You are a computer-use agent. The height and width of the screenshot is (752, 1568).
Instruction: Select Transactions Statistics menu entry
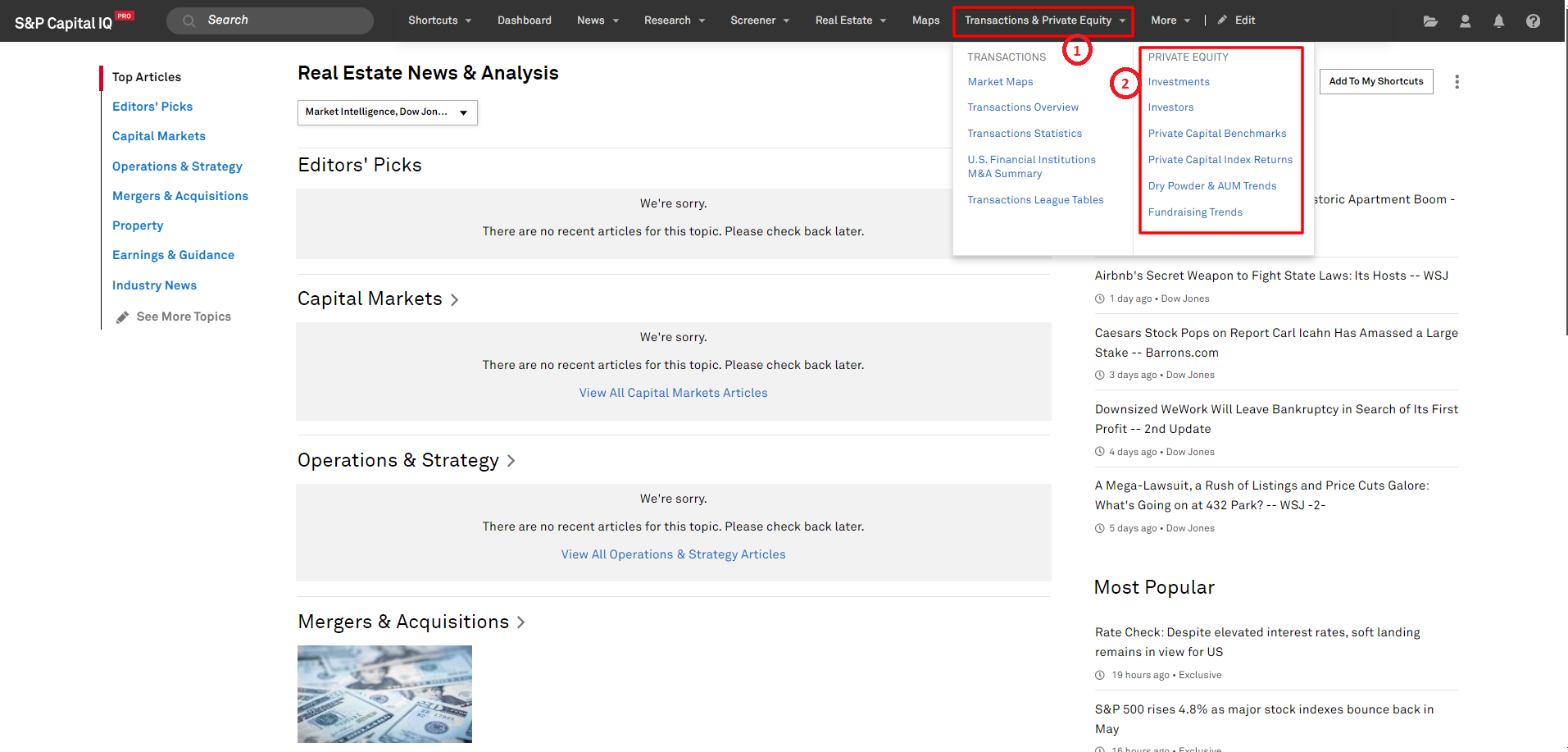tap(1025, 134)
